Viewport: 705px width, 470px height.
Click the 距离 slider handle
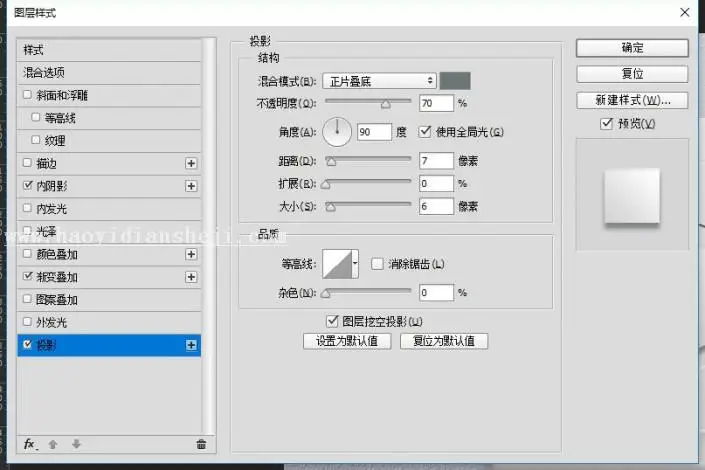331,162
